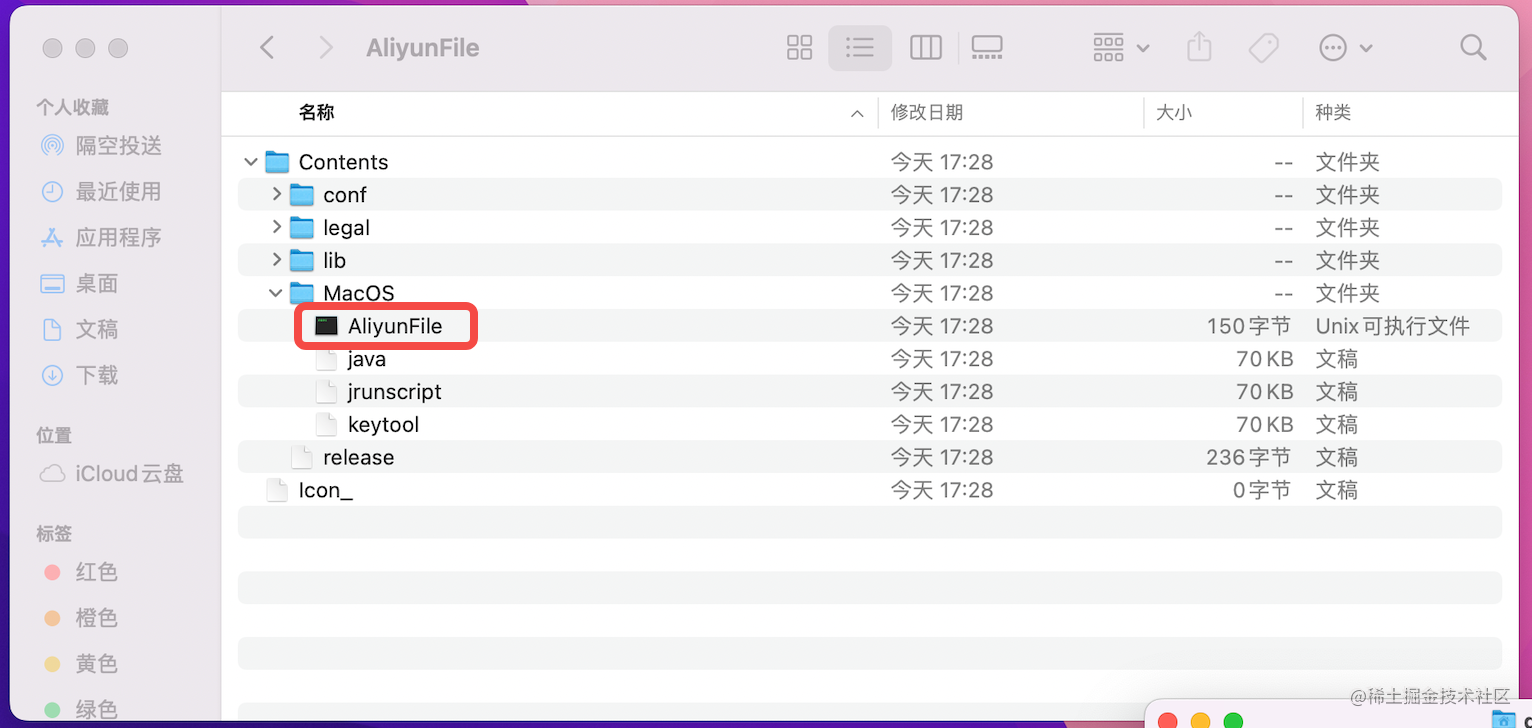Select the legal folder icon

tap(302, 228)
